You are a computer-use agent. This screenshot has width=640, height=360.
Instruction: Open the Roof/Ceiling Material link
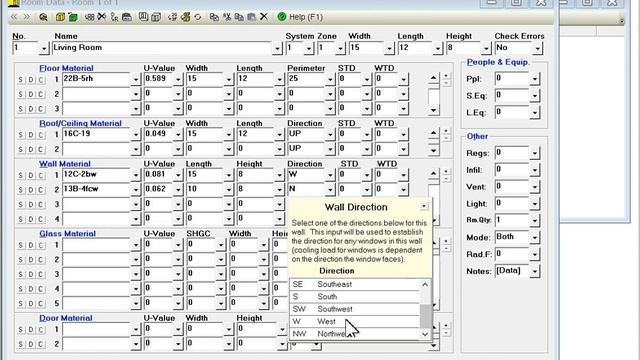(x=80, y=123)
